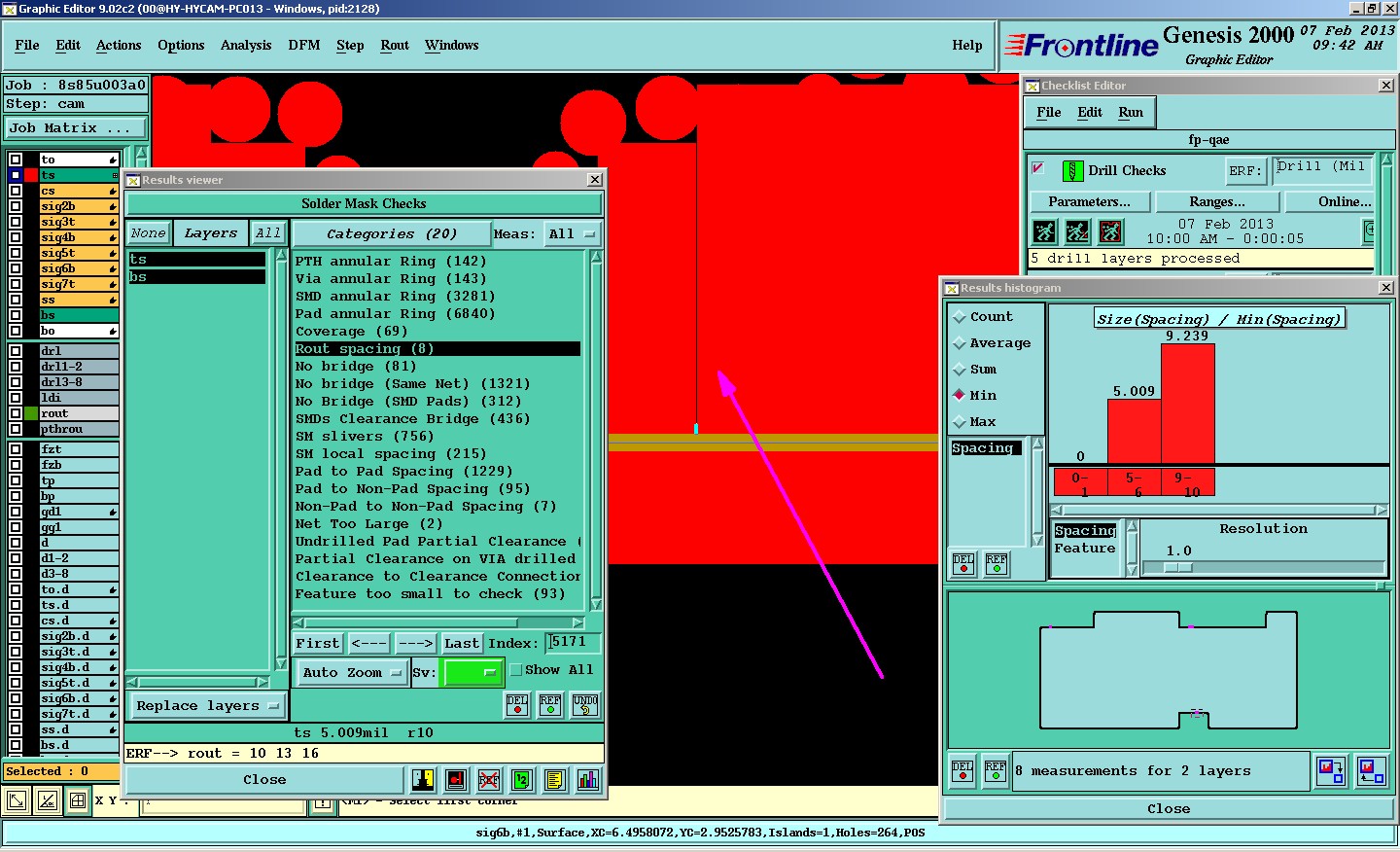Click DEL icon in Results viewer

(x=517, y=705)
